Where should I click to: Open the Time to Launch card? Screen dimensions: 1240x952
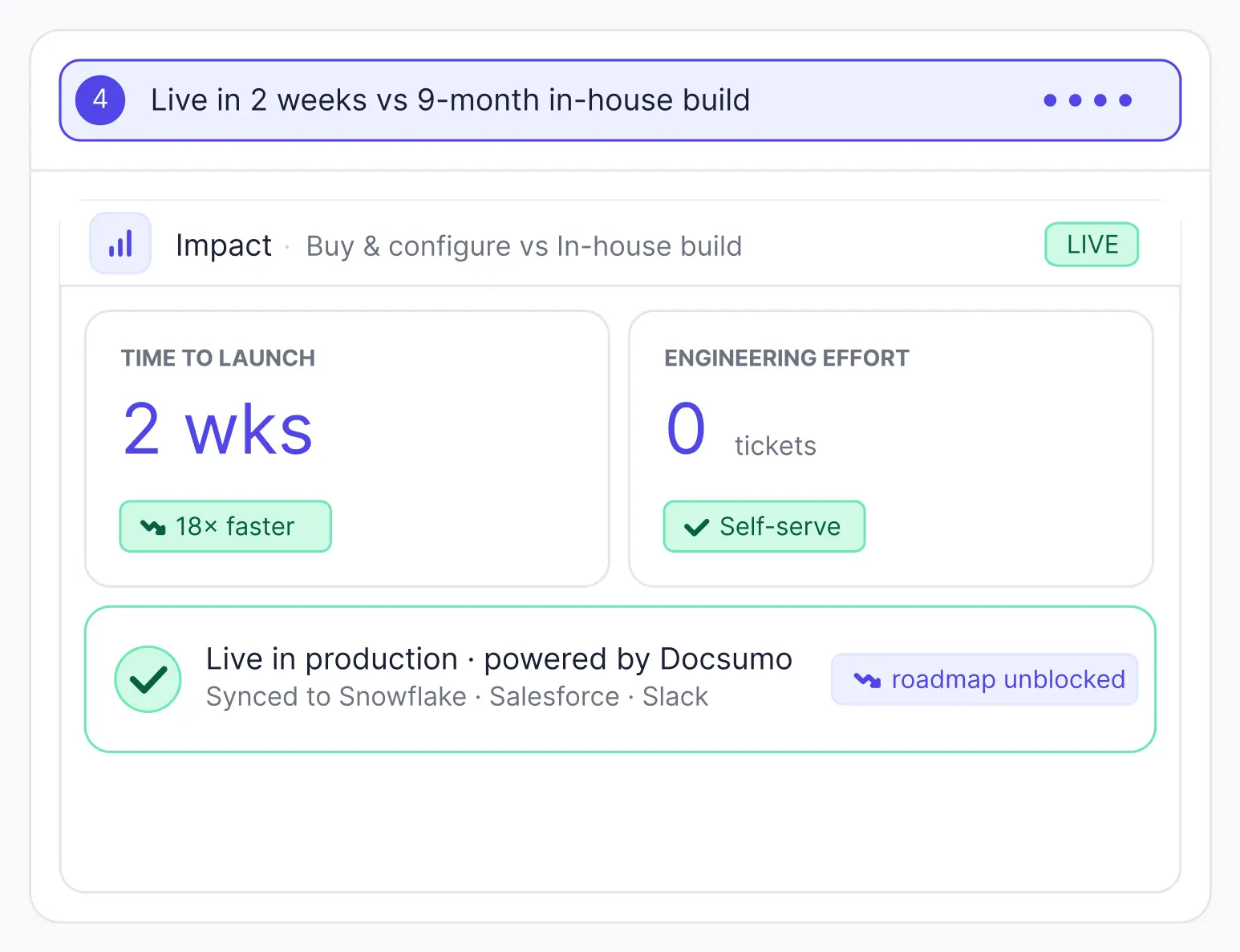[347, 448]
